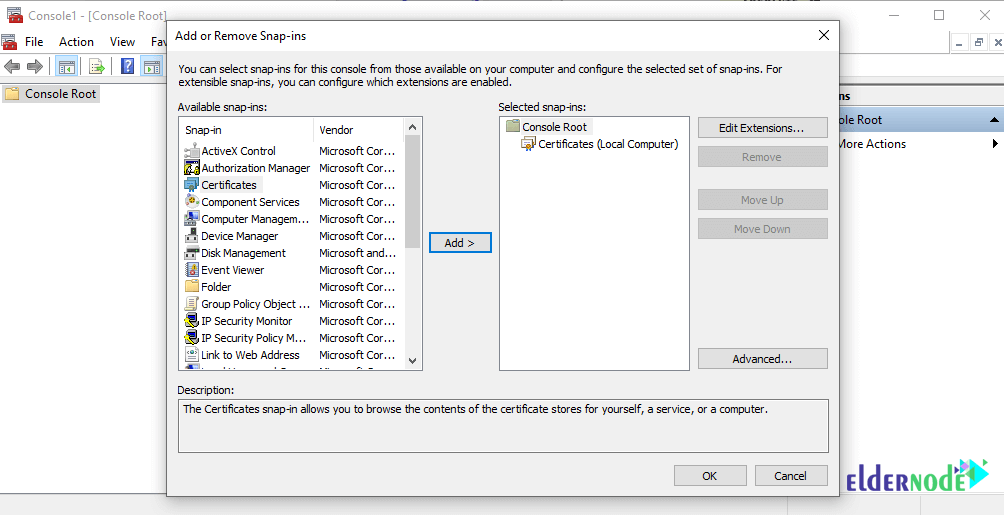The image size is (1004, 515).
Task: Click the Authorization Manager snap-in icon
Action: point(193,168)
